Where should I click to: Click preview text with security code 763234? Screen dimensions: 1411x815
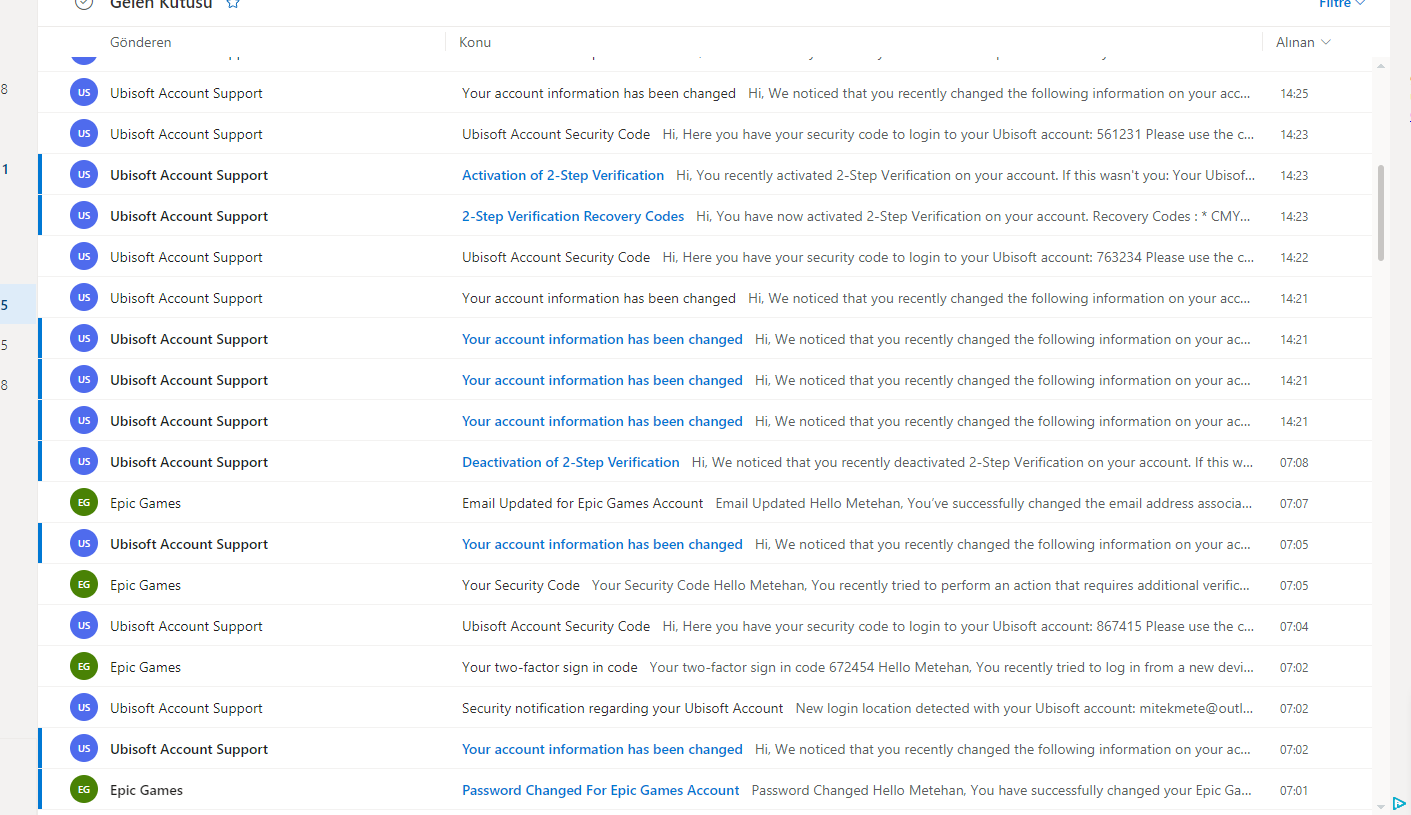(958, 257)
